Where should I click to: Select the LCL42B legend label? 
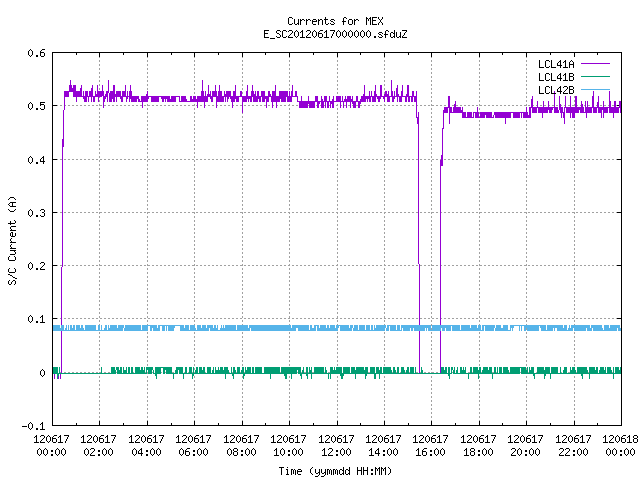[556, 90]
